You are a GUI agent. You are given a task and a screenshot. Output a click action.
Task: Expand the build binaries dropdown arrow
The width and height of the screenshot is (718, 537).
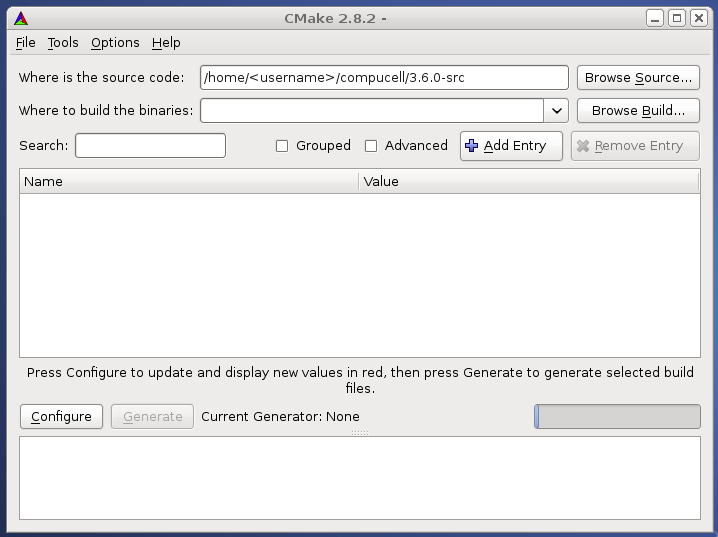pos(556,110)
